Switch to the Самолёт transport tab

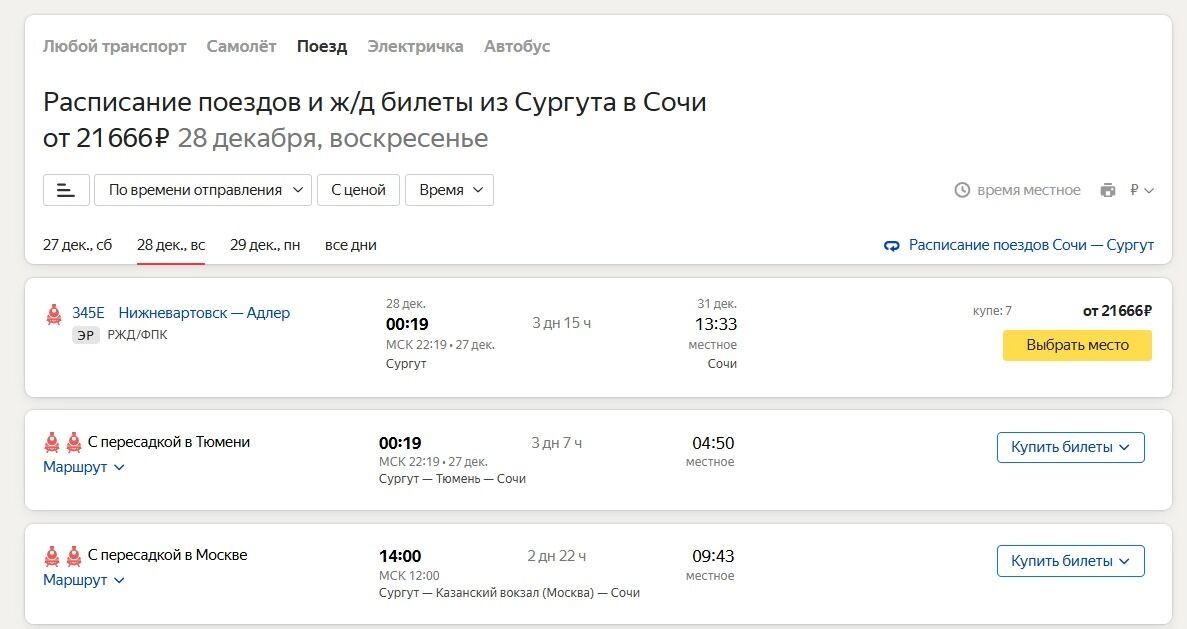(x=241, y=46)
